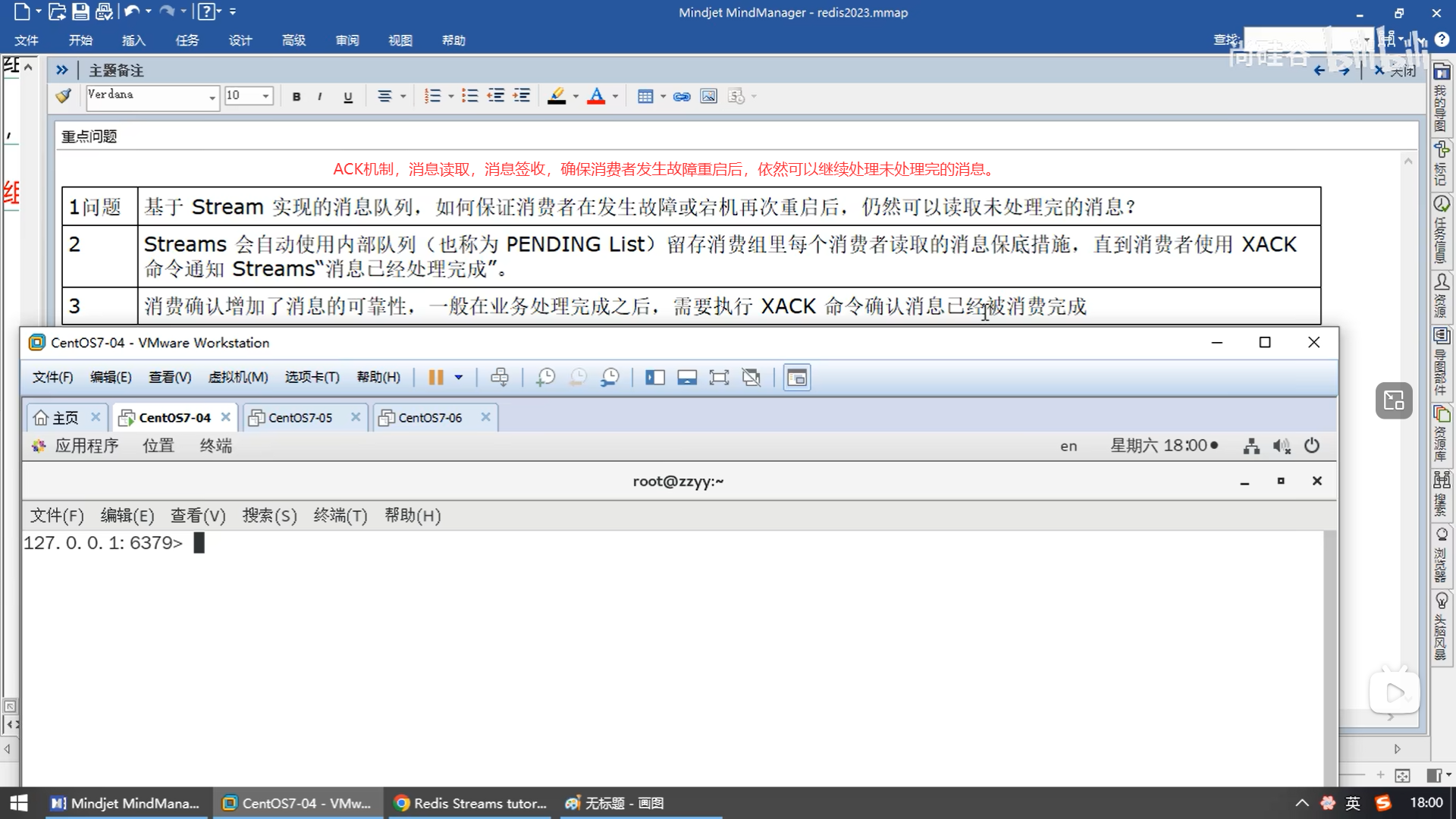Insert image into topic notes
1456x819 pixels.
point(708,96)
